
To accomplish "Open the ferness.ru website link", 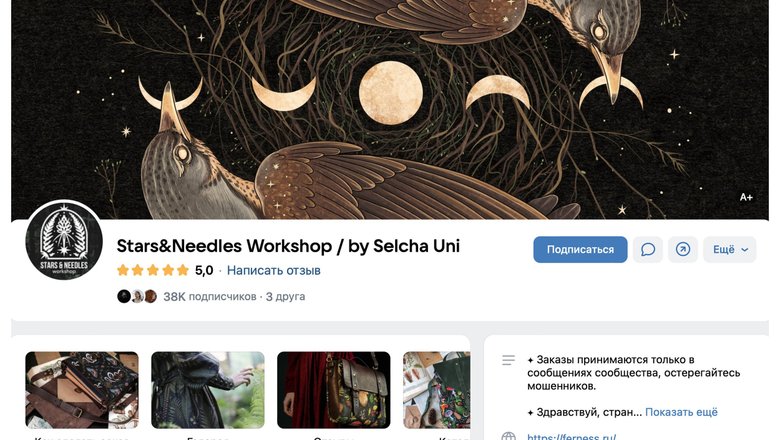I will (572, 437).
